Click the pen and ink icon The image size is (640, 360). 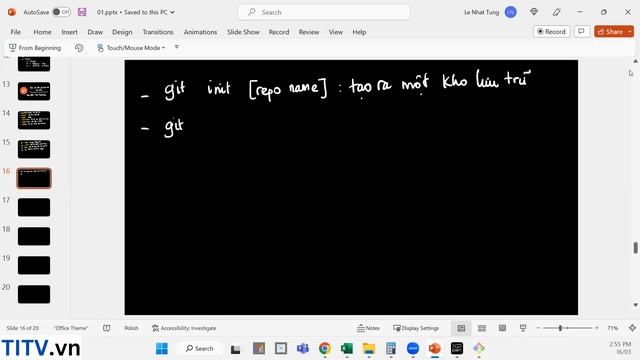556,12
